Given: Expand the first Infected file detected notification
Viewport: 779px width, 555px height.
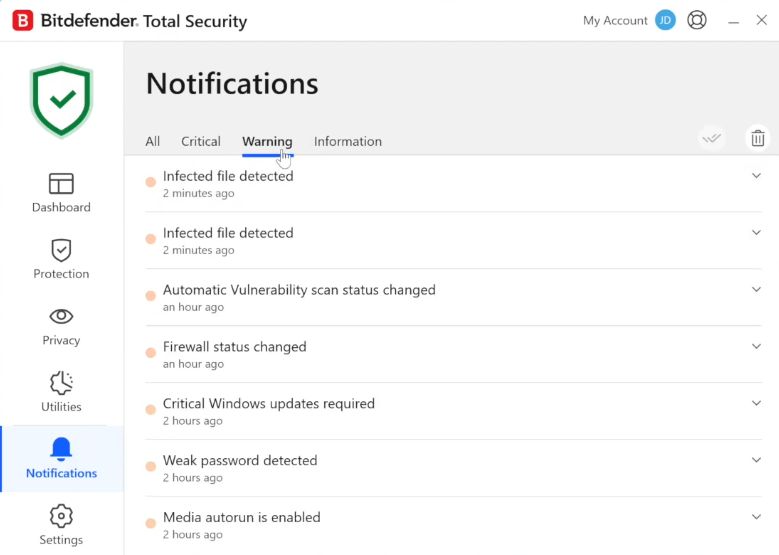Looking at the screenshot, I should 756,176.
